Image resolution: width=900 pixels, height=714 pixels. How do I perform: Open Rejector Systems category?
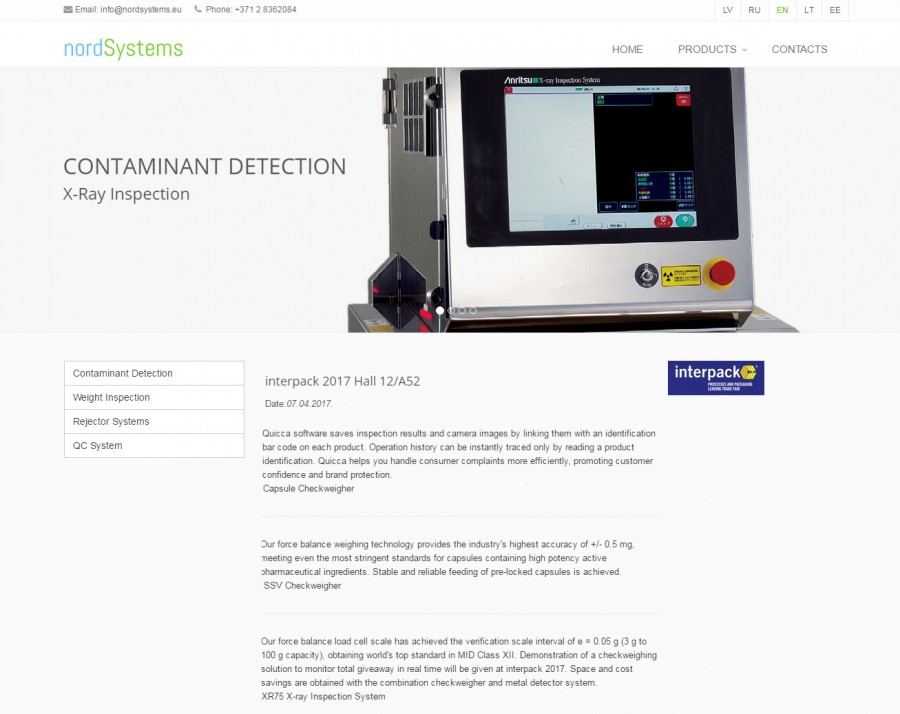[x=154, y=421]
